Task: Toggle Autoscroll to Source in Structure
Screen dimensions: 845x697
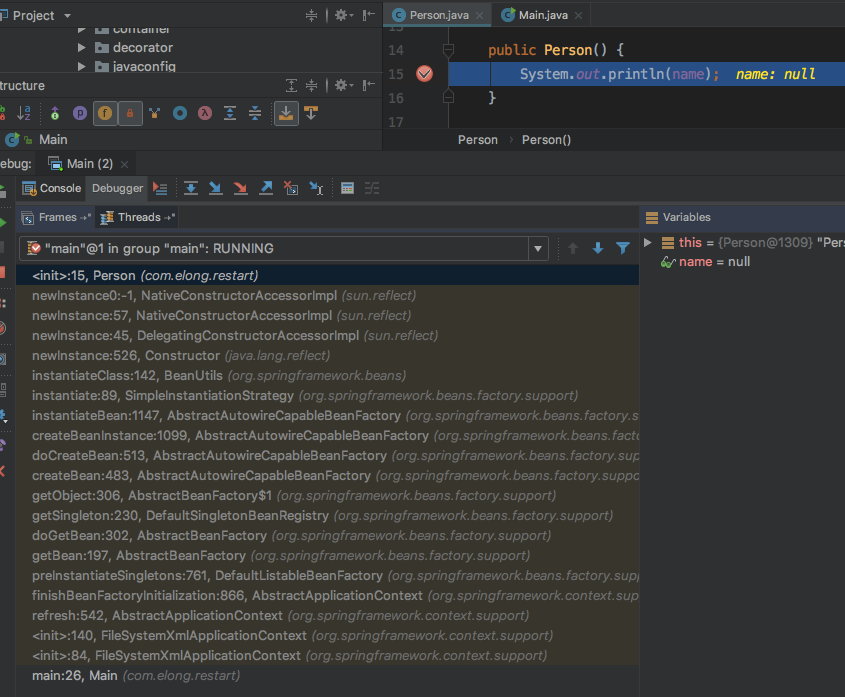Action: pos(286,113)
